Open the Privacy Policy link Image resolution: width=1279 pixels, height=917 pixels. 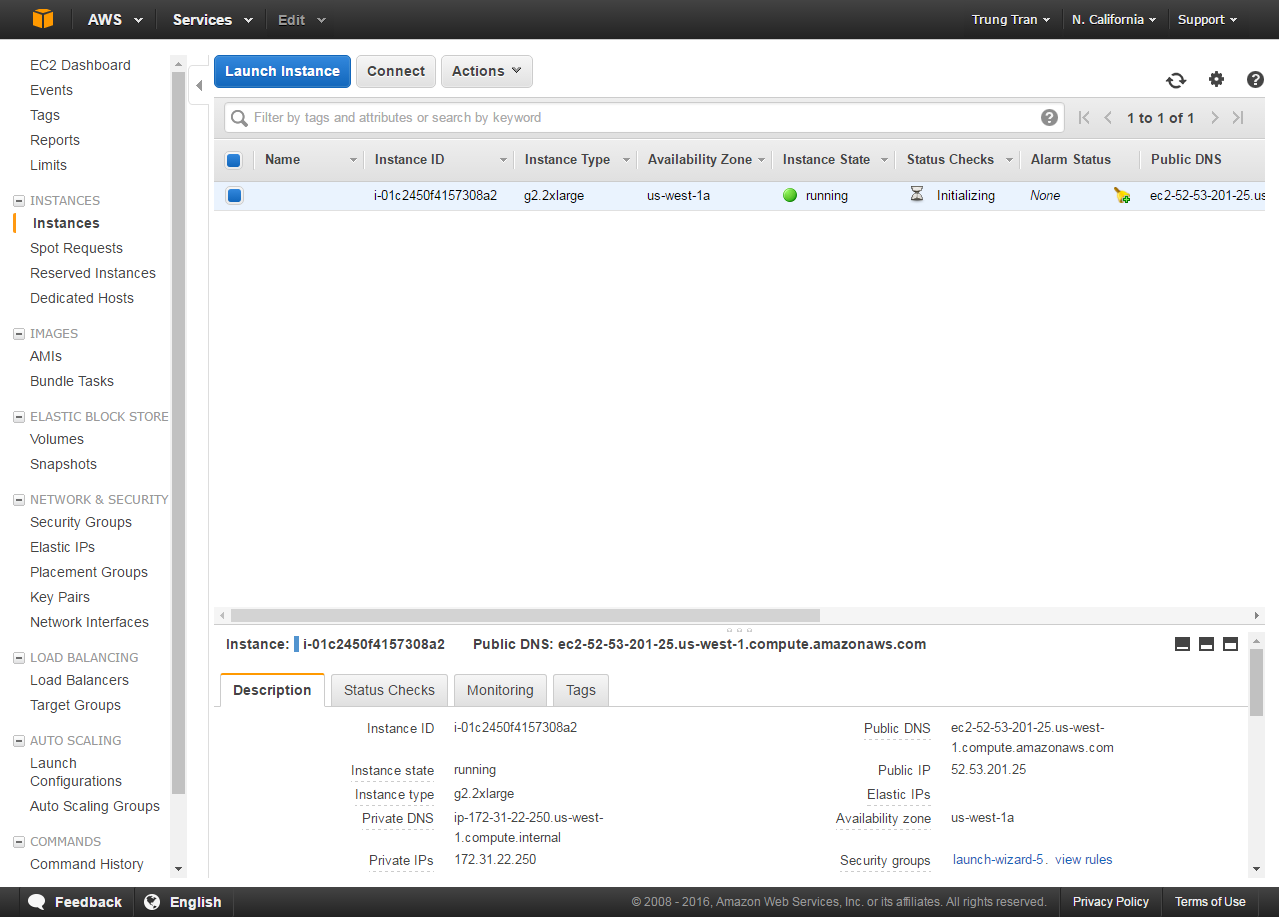pyautogui.click(x=1111, y=901)
